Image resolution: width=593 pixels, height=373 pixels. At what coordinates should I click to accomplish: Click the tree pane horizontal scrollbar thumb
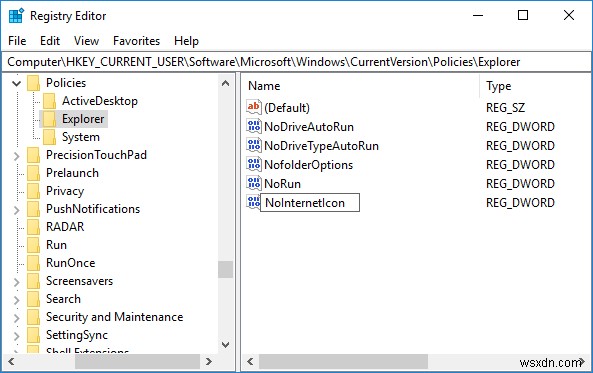(x=137, y=362)
